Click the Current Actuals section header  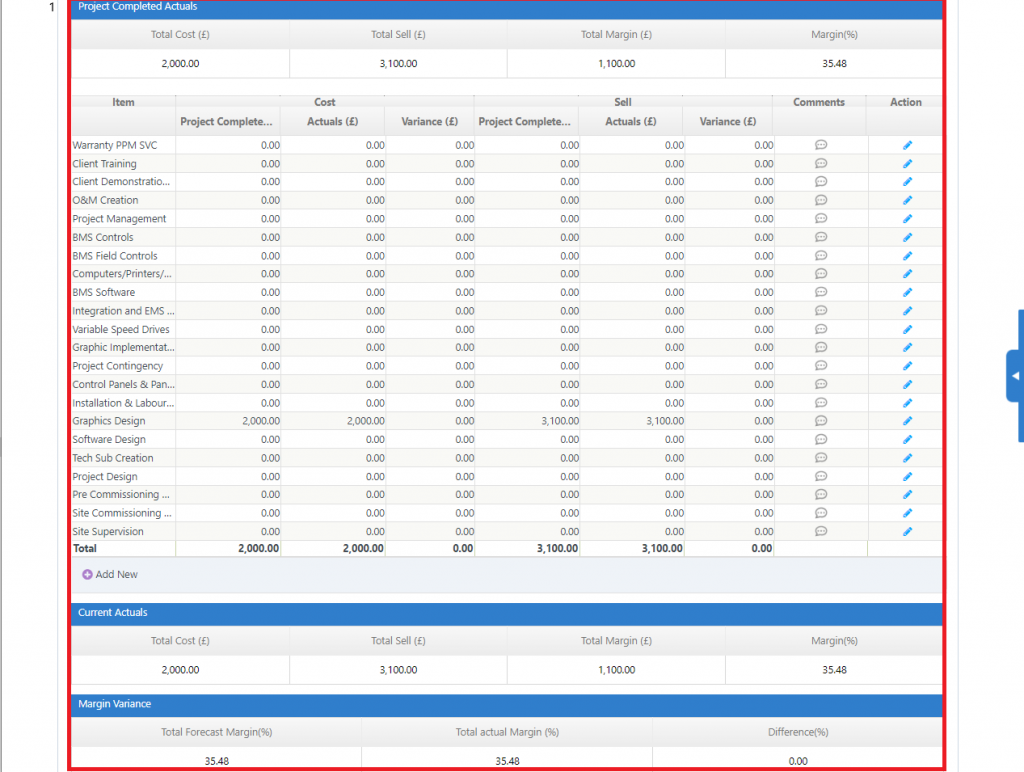tap(507, 613)
